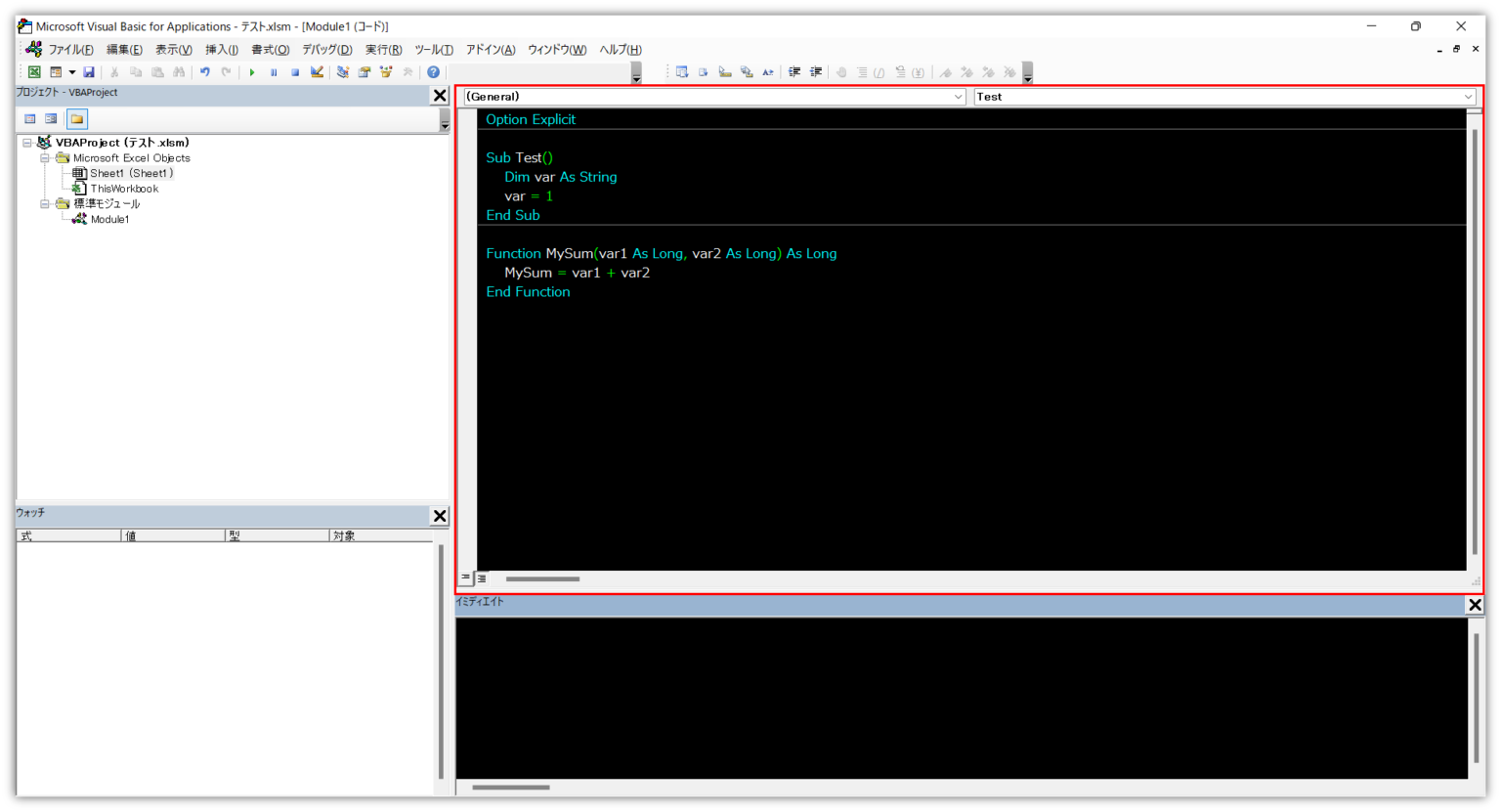Toggle Folders view in Project pane
Image resolution: width=1501 pixels, height=812 pixels.
(x=77, y=119)
